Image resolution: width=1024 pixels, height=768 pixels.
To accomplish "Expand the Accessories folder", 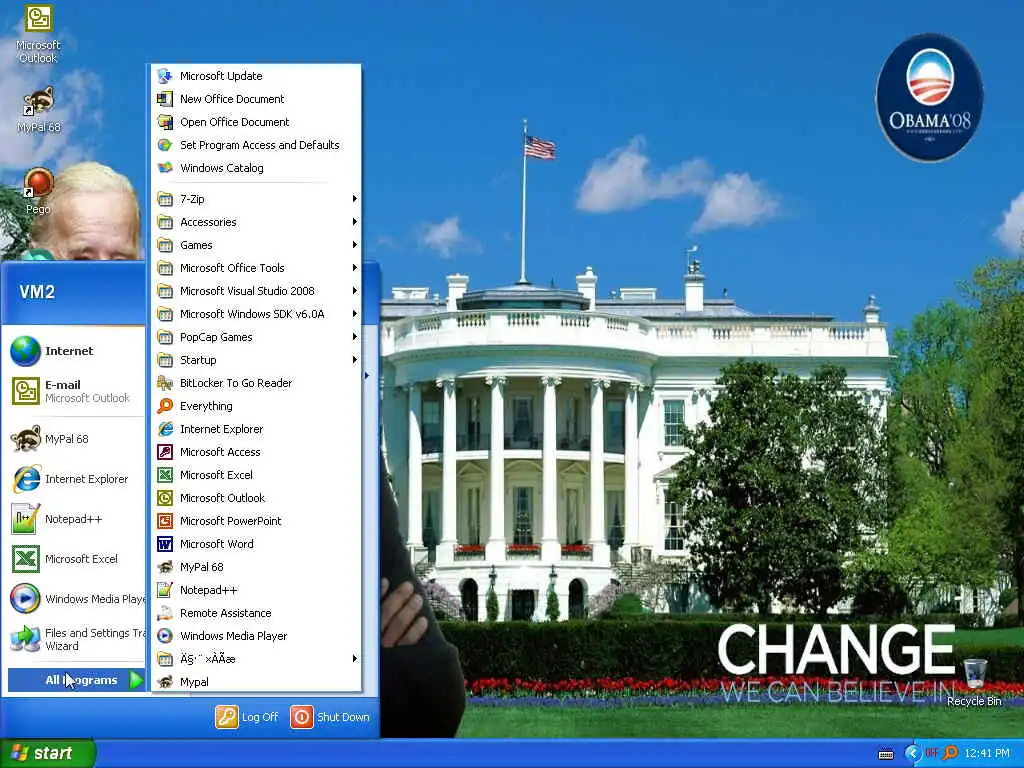I will click(256, 222).
